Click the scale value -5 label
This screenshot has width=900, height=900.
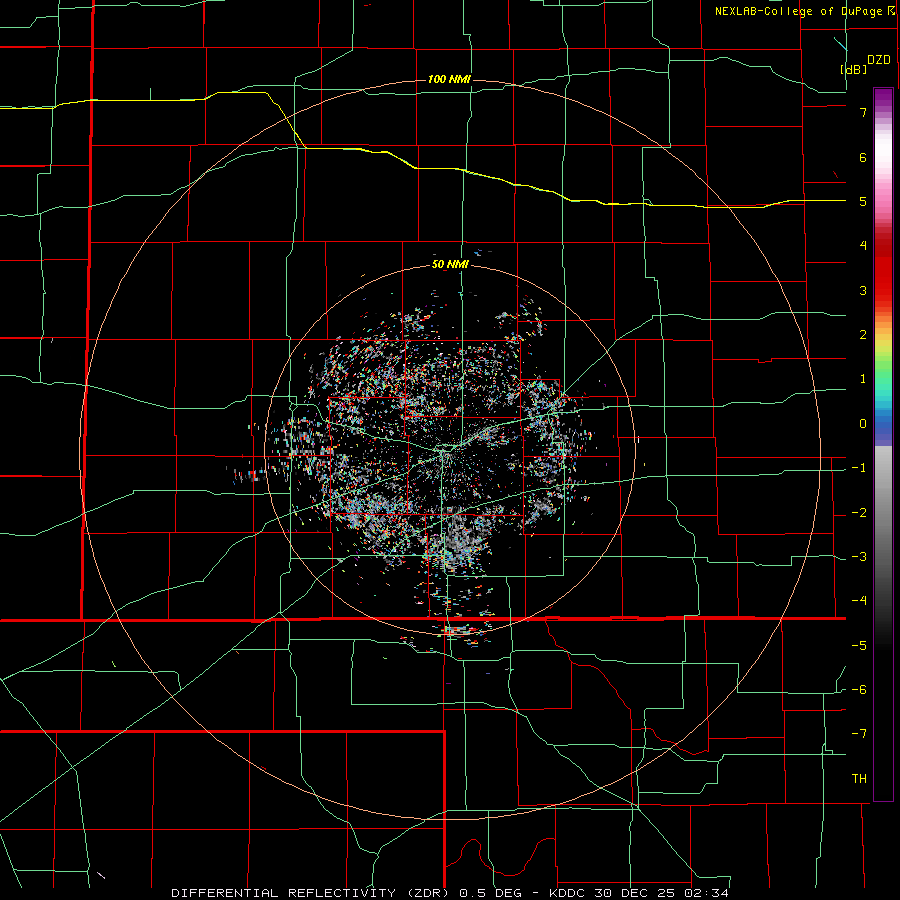[859, 646]
